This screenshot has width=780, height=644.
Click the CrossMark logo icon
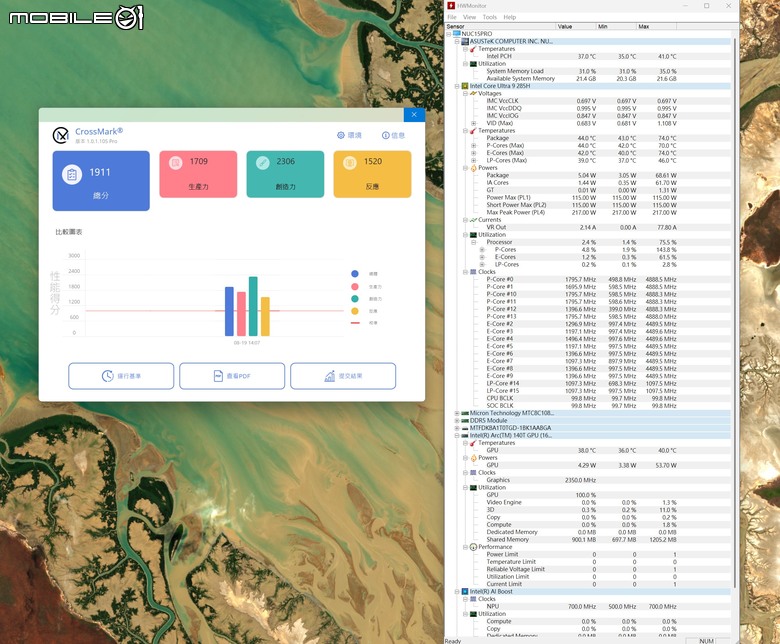click(x=61, y=135)
